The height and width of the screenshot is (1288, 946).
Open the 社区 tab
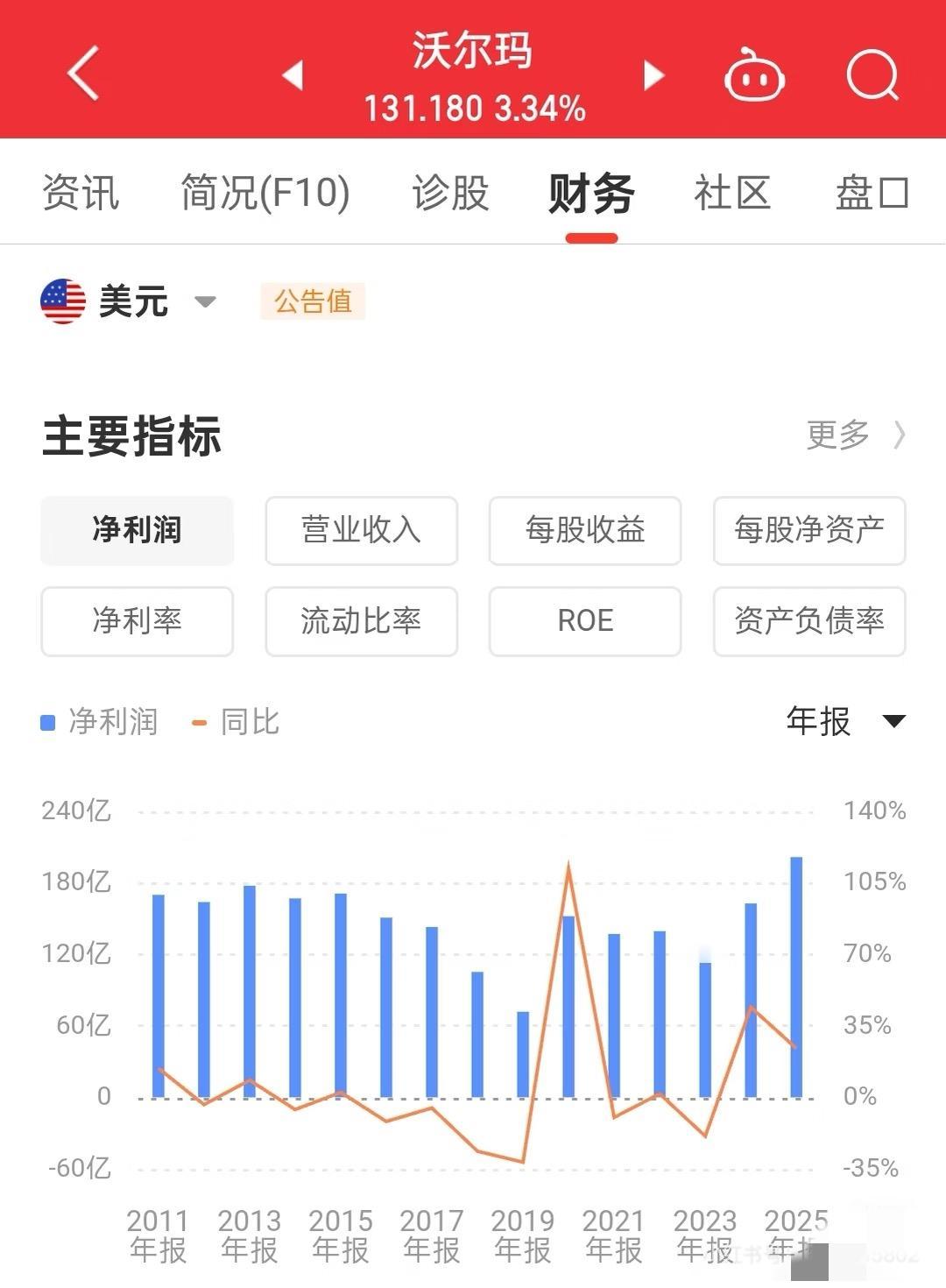(x=732, y=193)
